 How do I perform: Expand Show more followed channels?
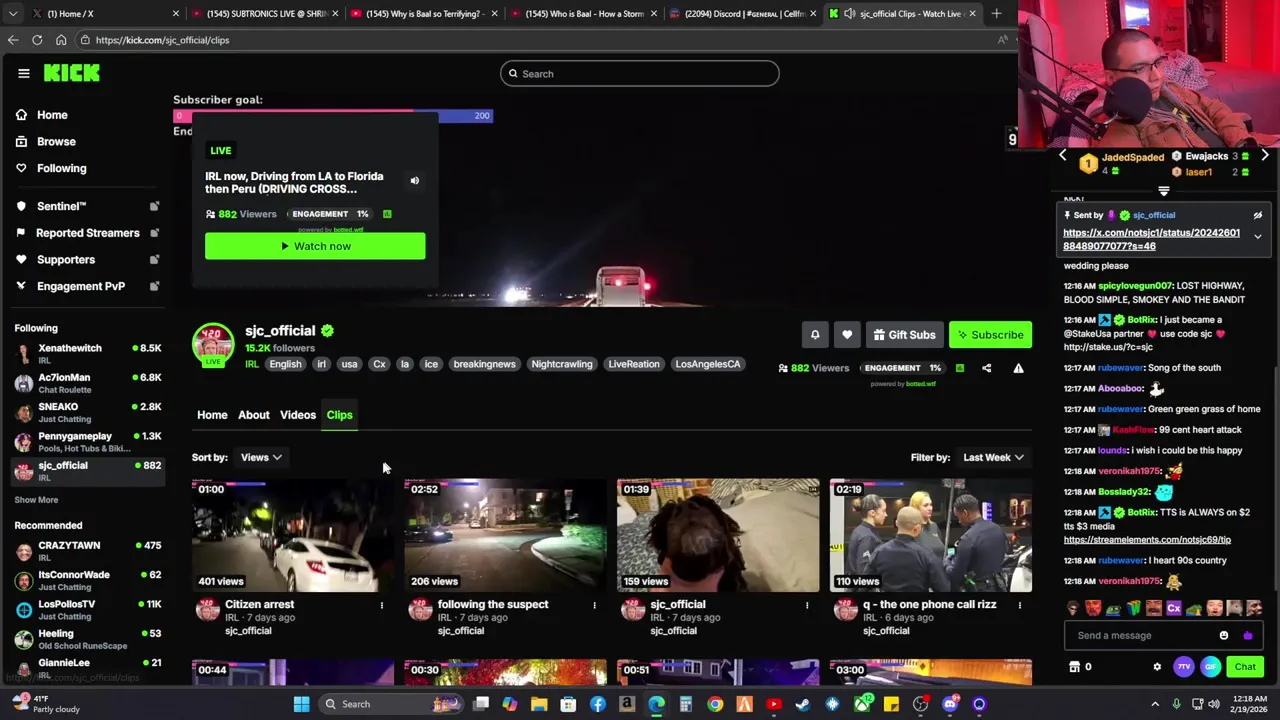click(x=36, y=500)
